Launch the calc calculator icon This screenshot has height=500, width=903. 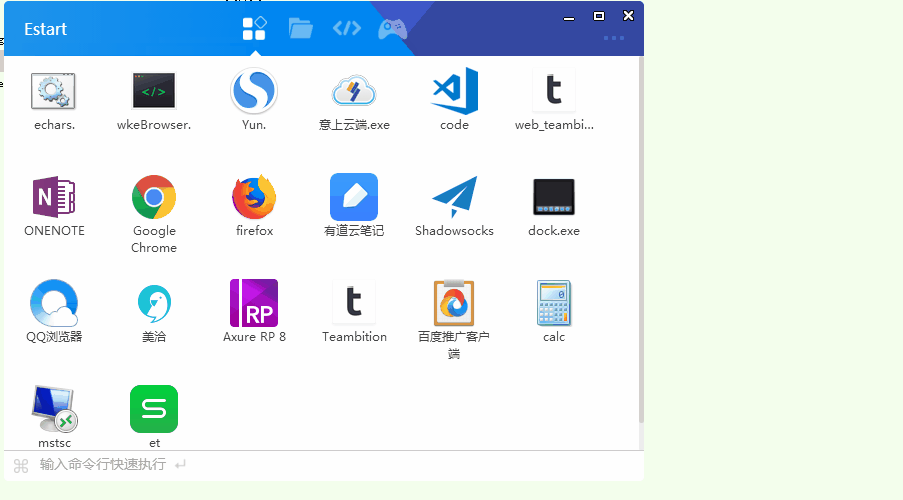click(554, 303)
